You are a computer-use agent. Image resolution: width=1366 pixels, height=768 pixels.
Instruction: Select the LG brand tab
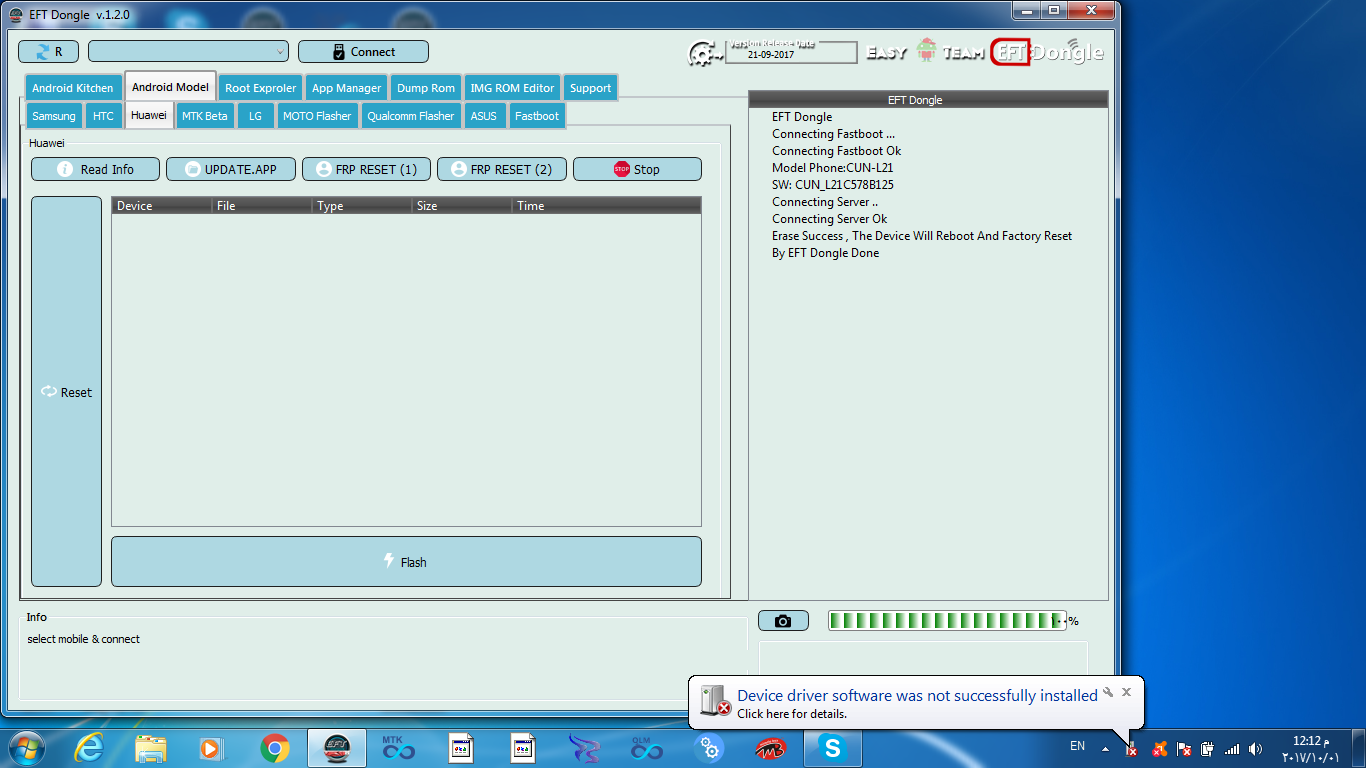(255, 116)
